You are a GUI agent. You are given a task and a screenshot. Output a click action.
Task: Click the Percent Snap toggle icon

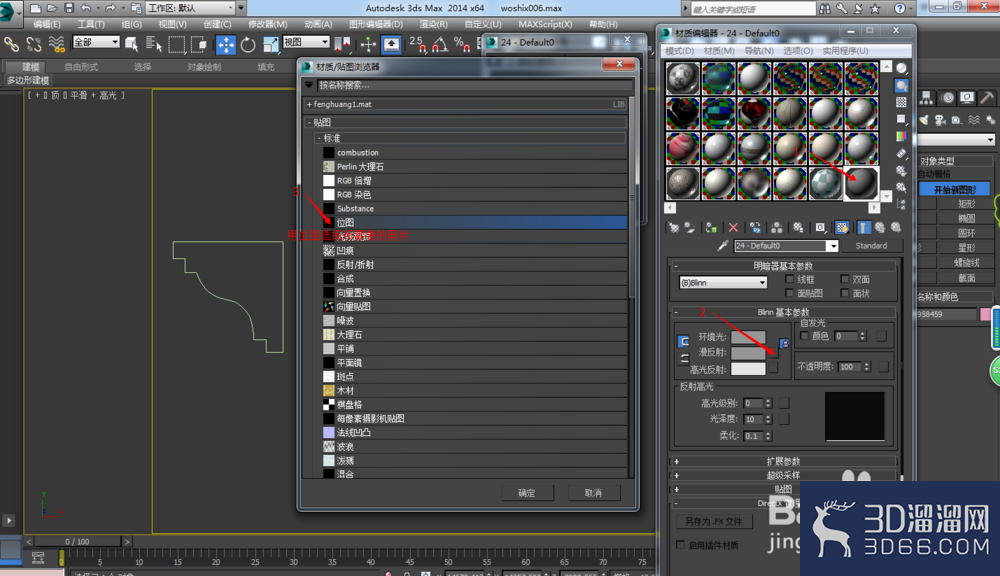462,43
